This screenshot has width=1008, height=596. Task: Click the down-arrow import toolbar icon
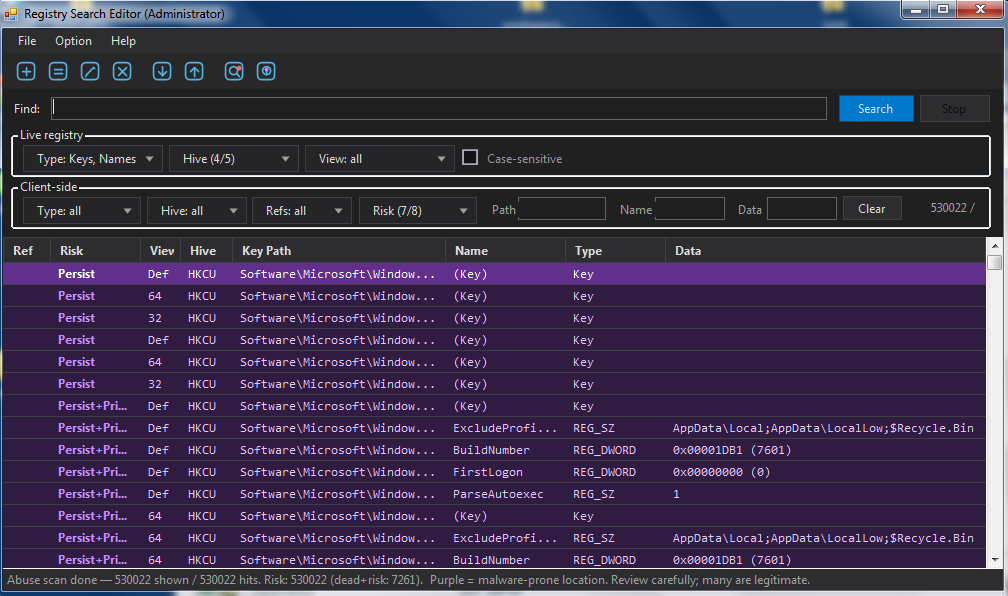click(162, 71)
